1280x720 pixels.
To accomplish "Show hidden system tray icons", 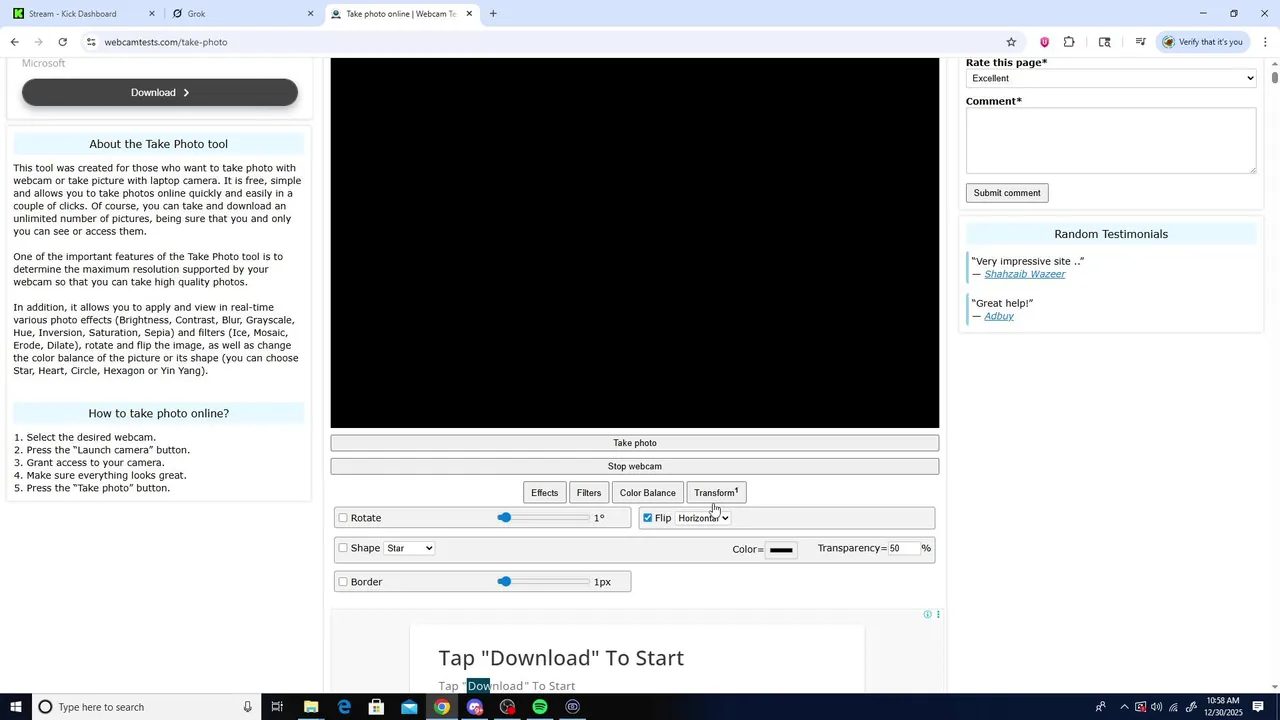I will [1124, 707].
